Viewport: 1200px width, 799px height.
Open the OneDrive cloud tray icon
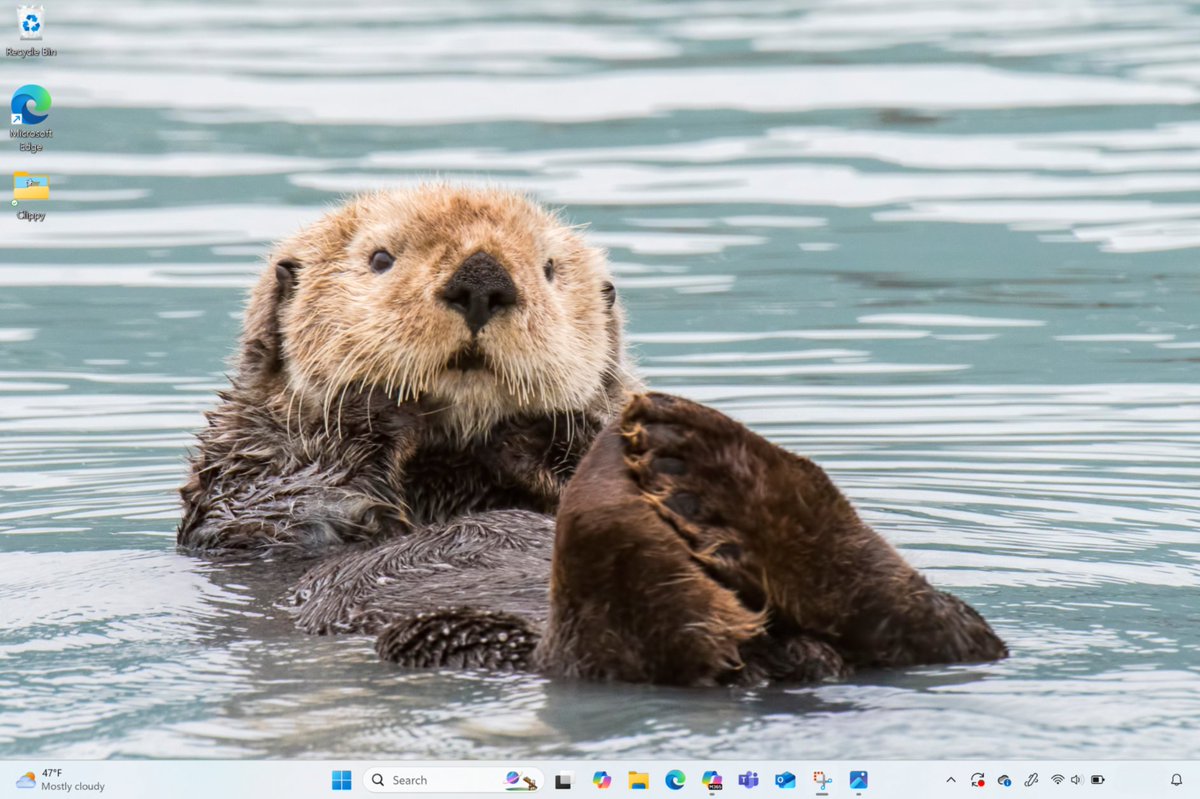(1004, 780)
